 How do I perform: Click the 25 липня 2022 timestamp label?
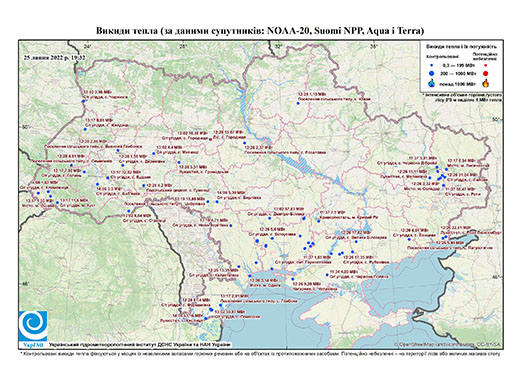point(54,57)
